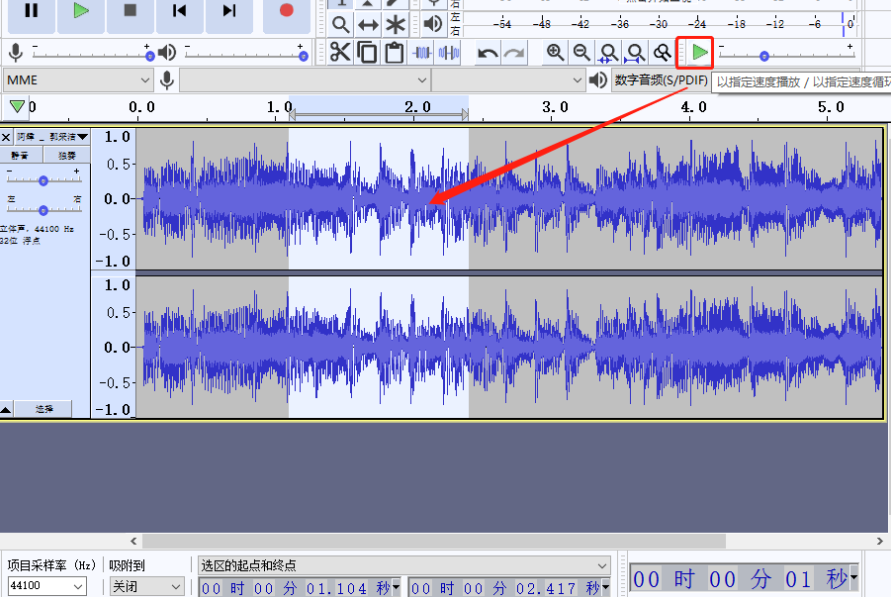Open the MME audio host dropdown
The height and width of the screenshot is (597, 891).
coord(78,80)
